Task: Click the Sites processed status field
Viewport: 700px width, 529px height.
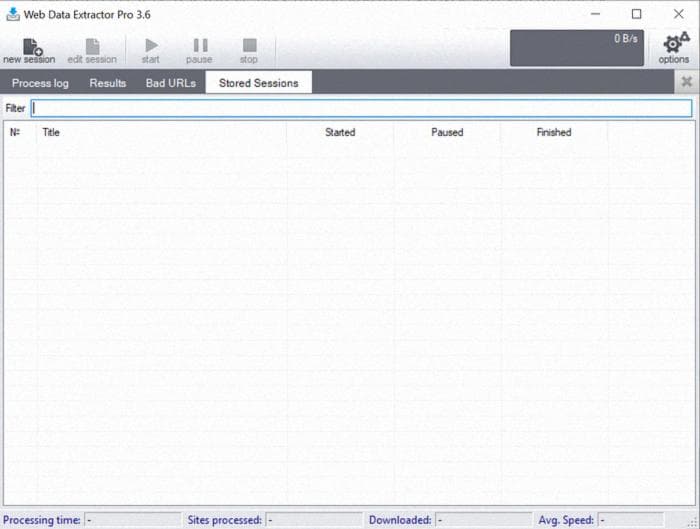Action: click(x=314, y=520)
